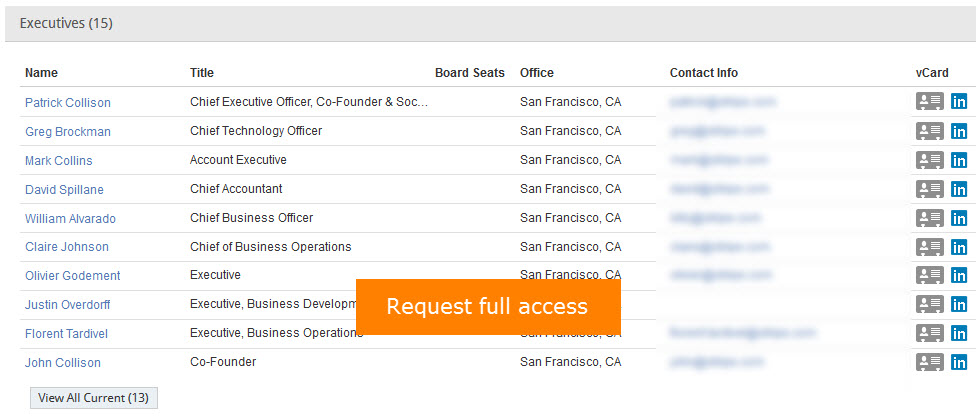Download William Alvarado's vCard
The width and height of the screenshot is (980, 420).
click(x=930, y=218)
